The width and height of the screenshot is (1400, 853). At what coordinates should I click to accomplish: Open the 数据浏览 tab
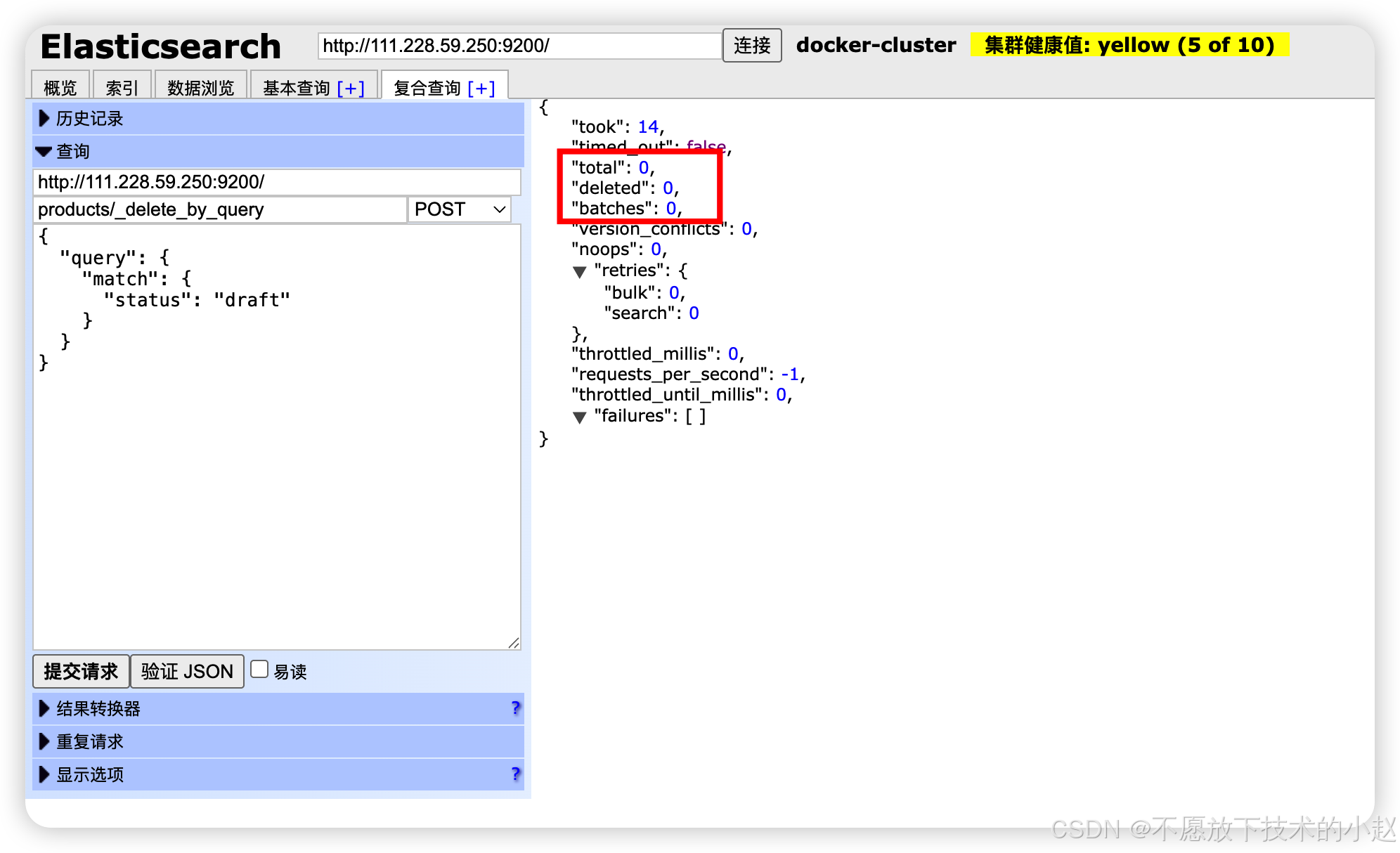200,88
